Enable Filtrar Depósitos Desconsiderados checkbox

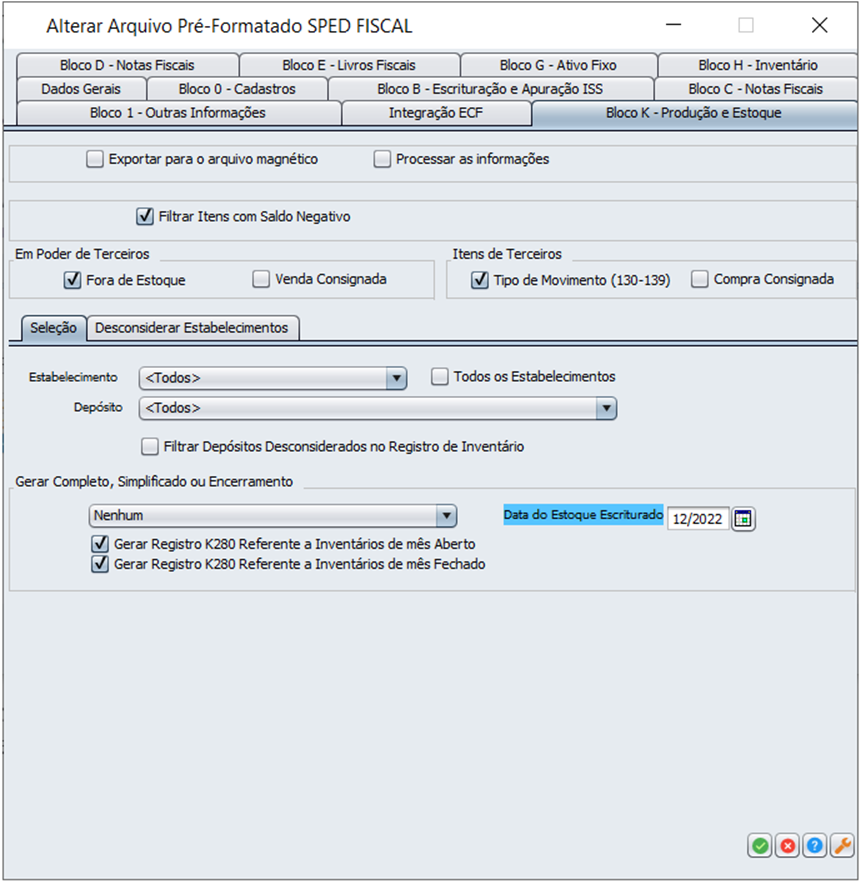point(150,447)
